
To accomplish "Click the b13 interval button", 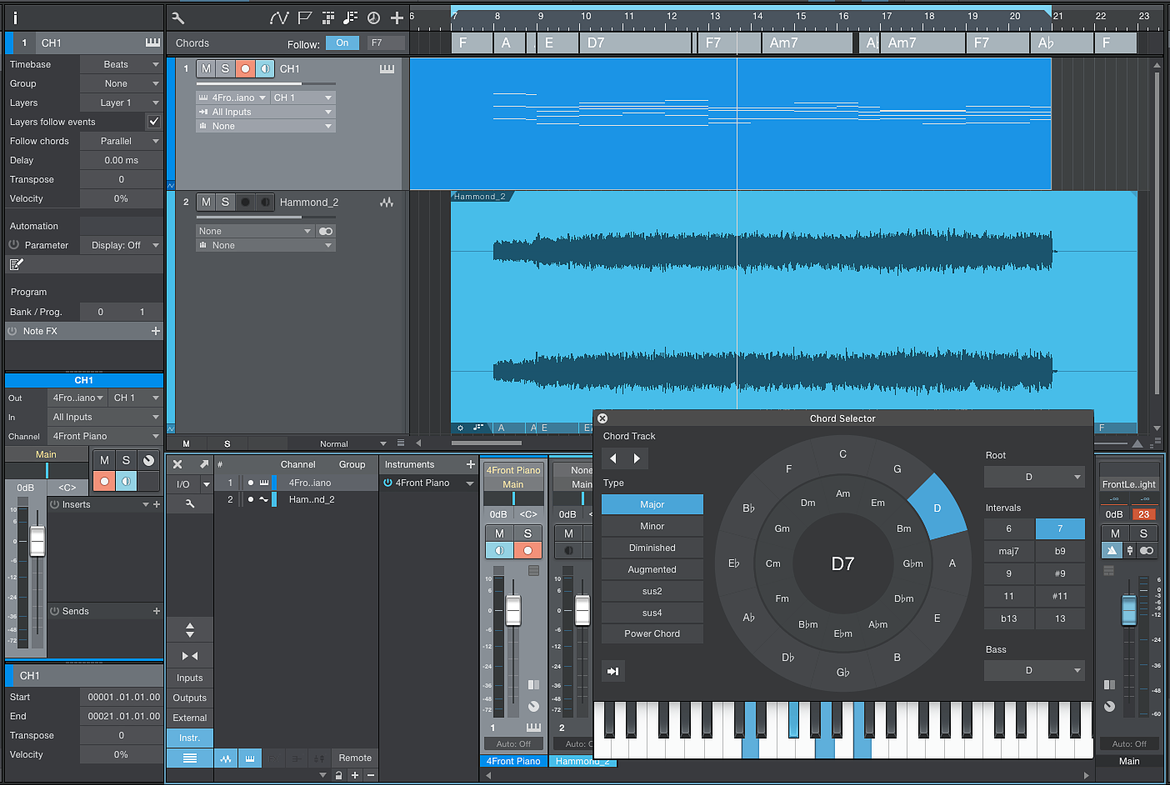I will tap(1009, 619).
